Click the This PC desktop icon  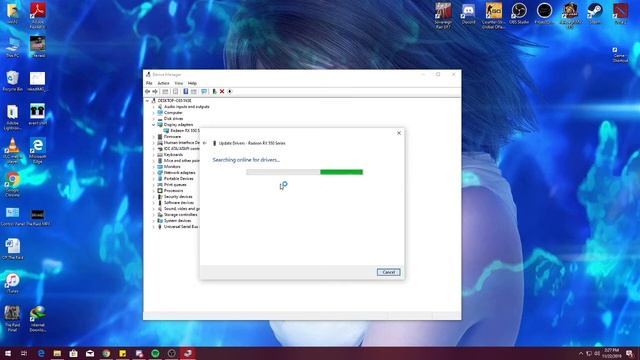coord(13,47)
